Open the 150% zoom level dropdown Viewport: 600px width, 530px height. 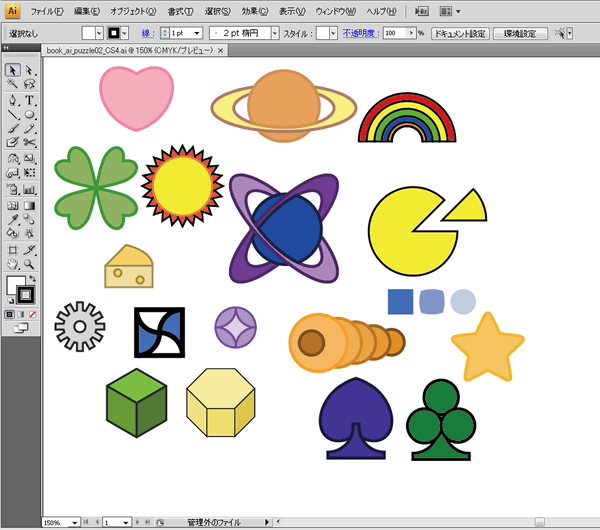pyautogui.click(x=75, y=522)
